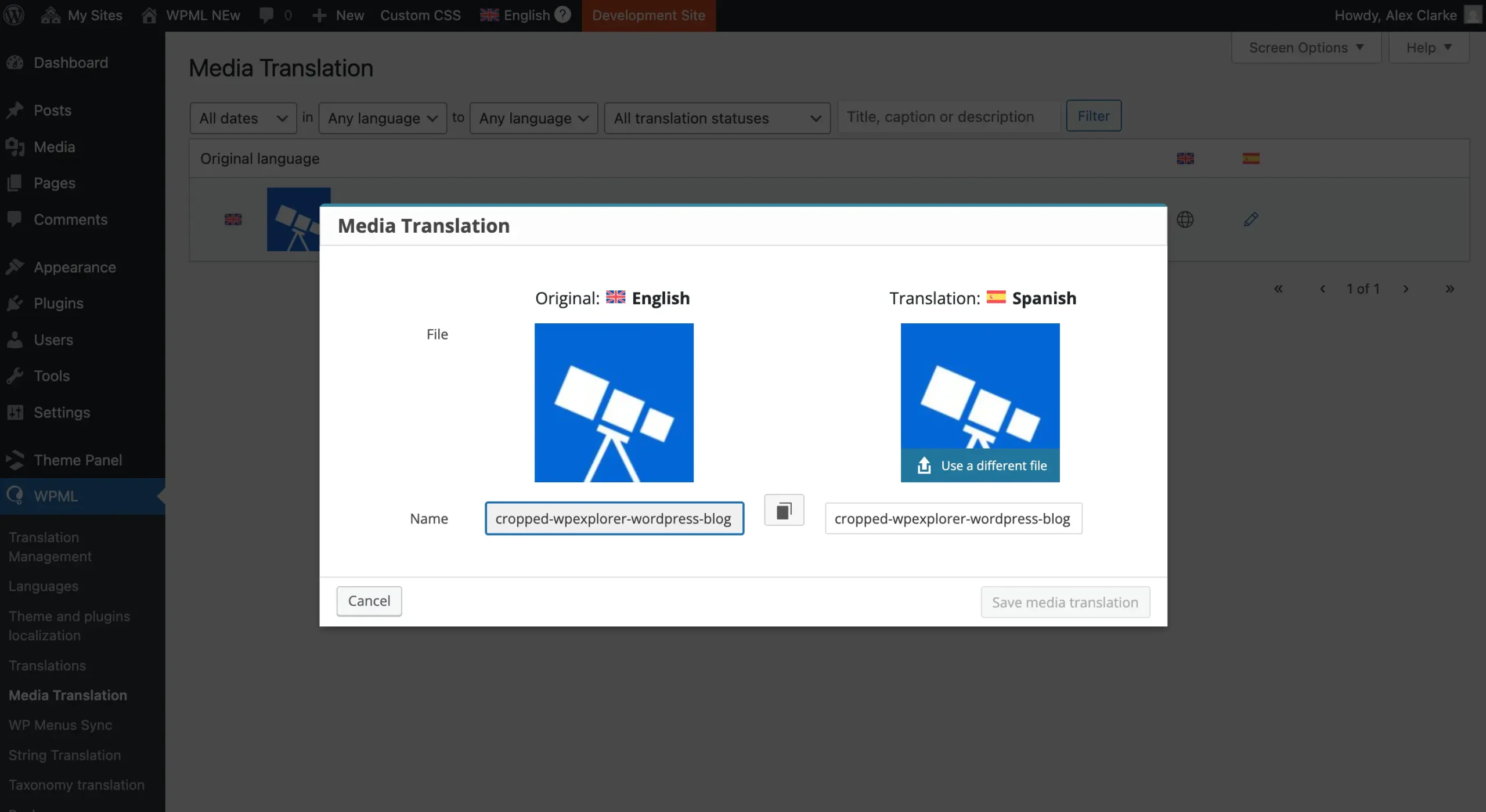The width and height of the screenshot is (1486, 812).
Task: Click the UK flag column header
Action: coord(1185,158)
